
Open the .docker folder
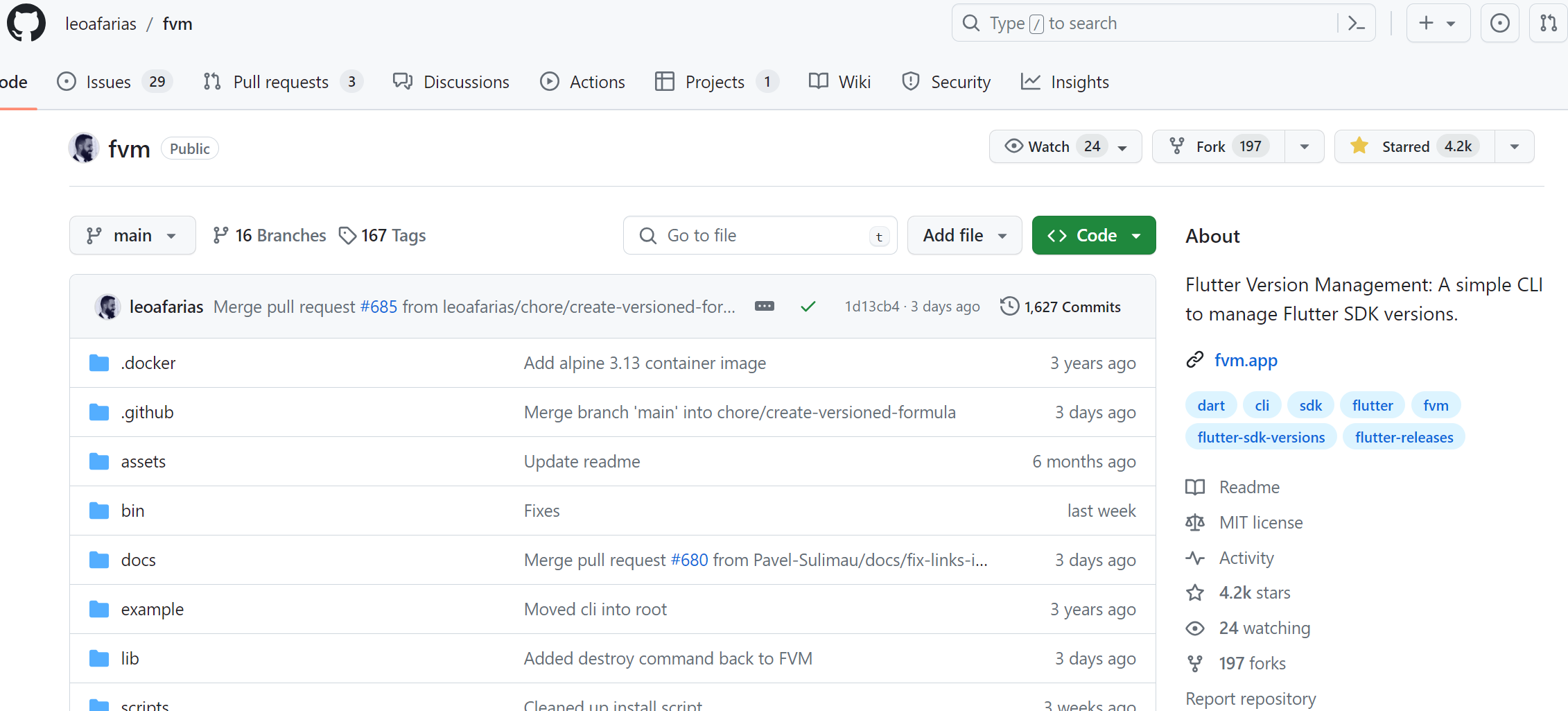148,363
